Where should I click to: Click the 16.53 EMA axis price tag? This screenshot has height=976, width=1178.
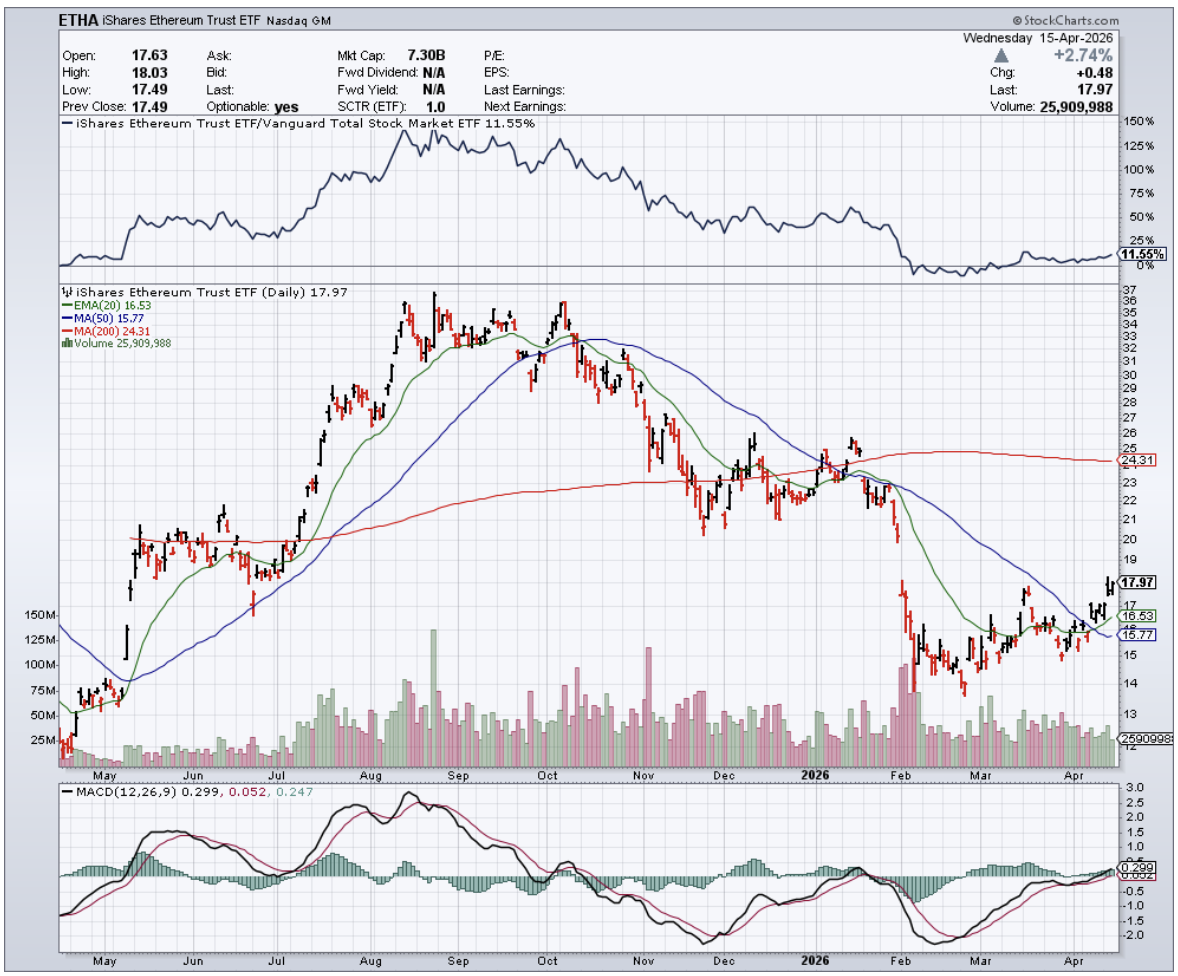pos(1139,617)
